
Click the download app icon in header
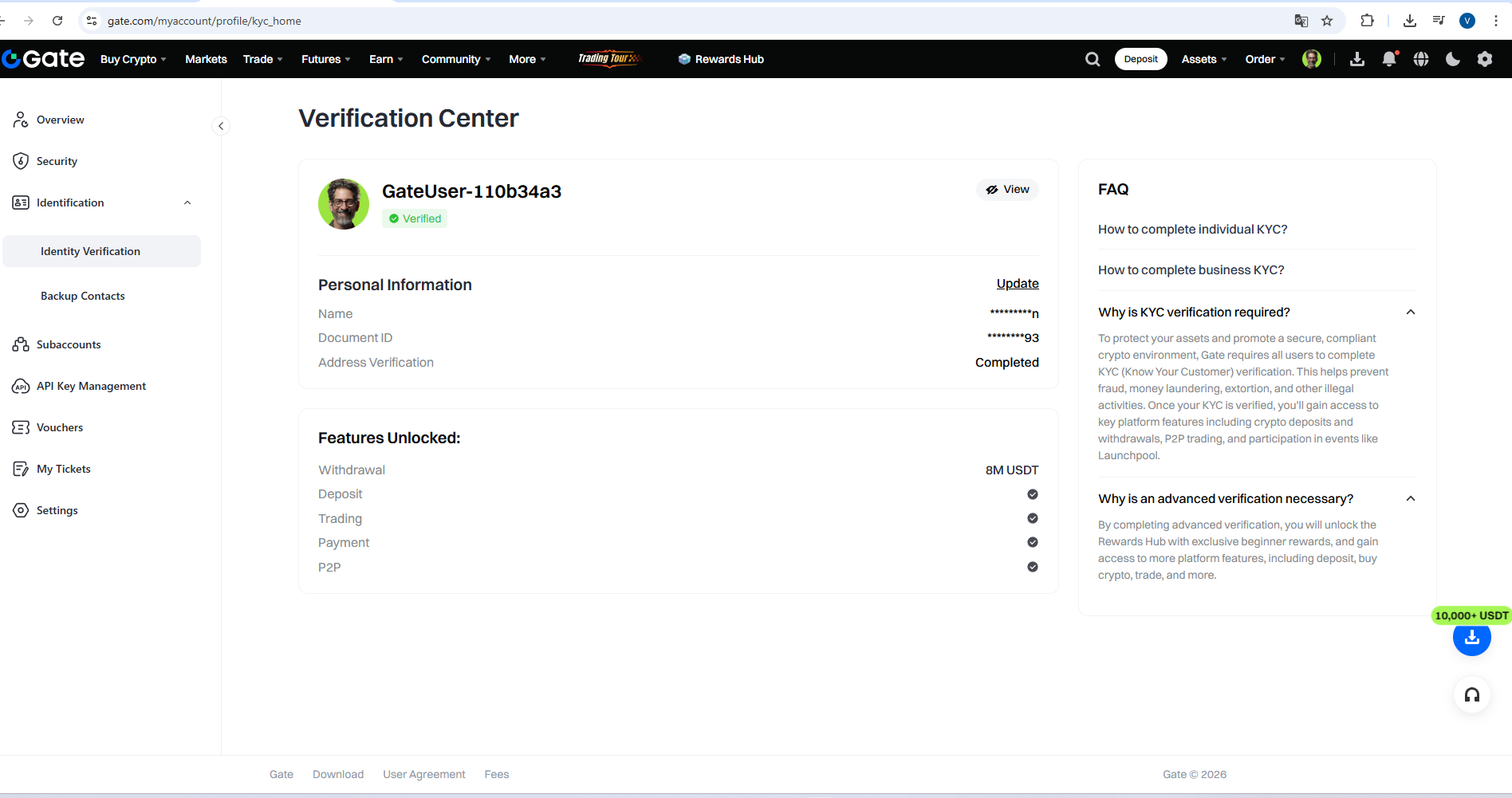[1357, 59]
